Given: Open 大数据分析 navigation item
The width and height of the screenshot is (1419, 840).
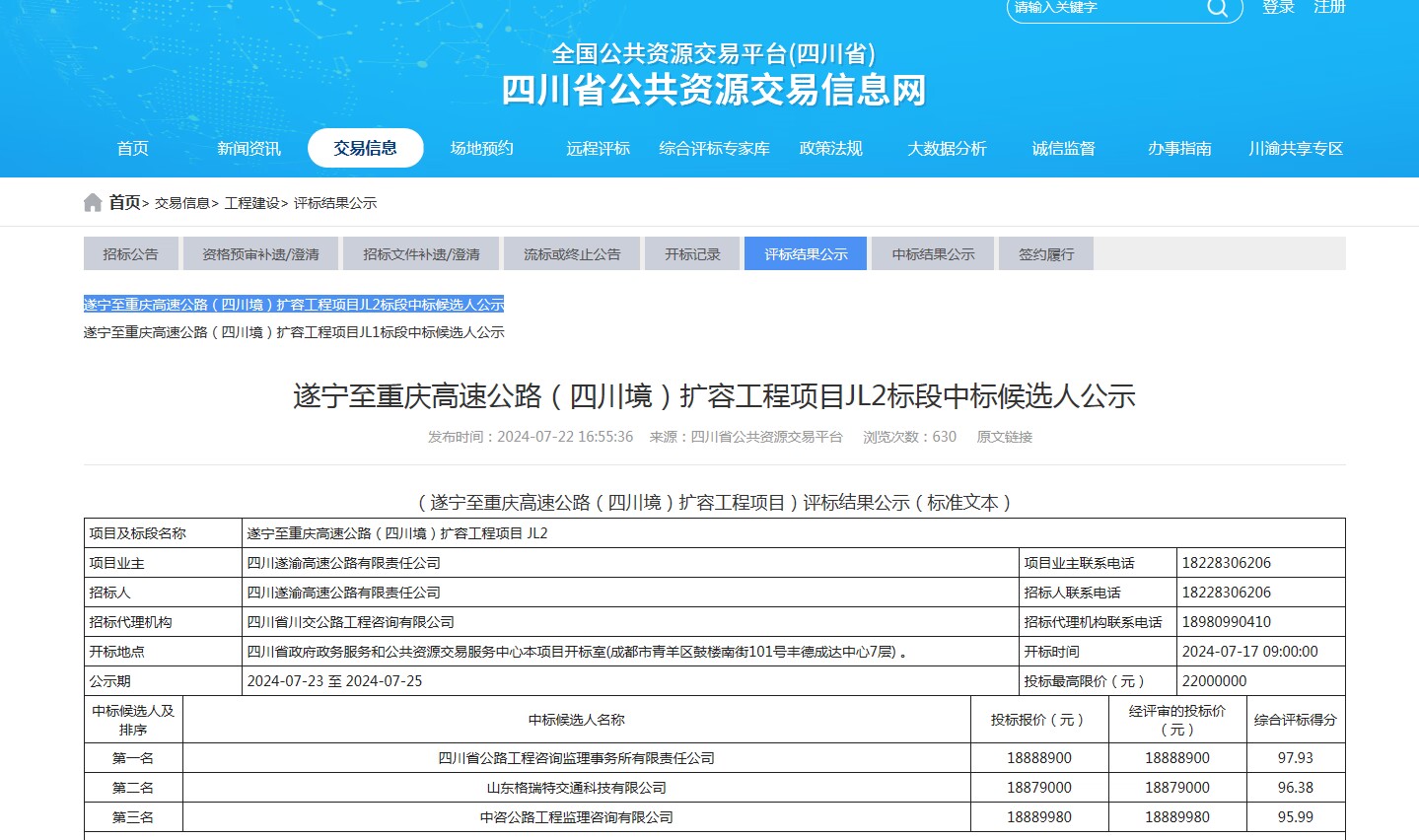Looking at the screenshot, I should pyautogui.click(x=947, y=148).
